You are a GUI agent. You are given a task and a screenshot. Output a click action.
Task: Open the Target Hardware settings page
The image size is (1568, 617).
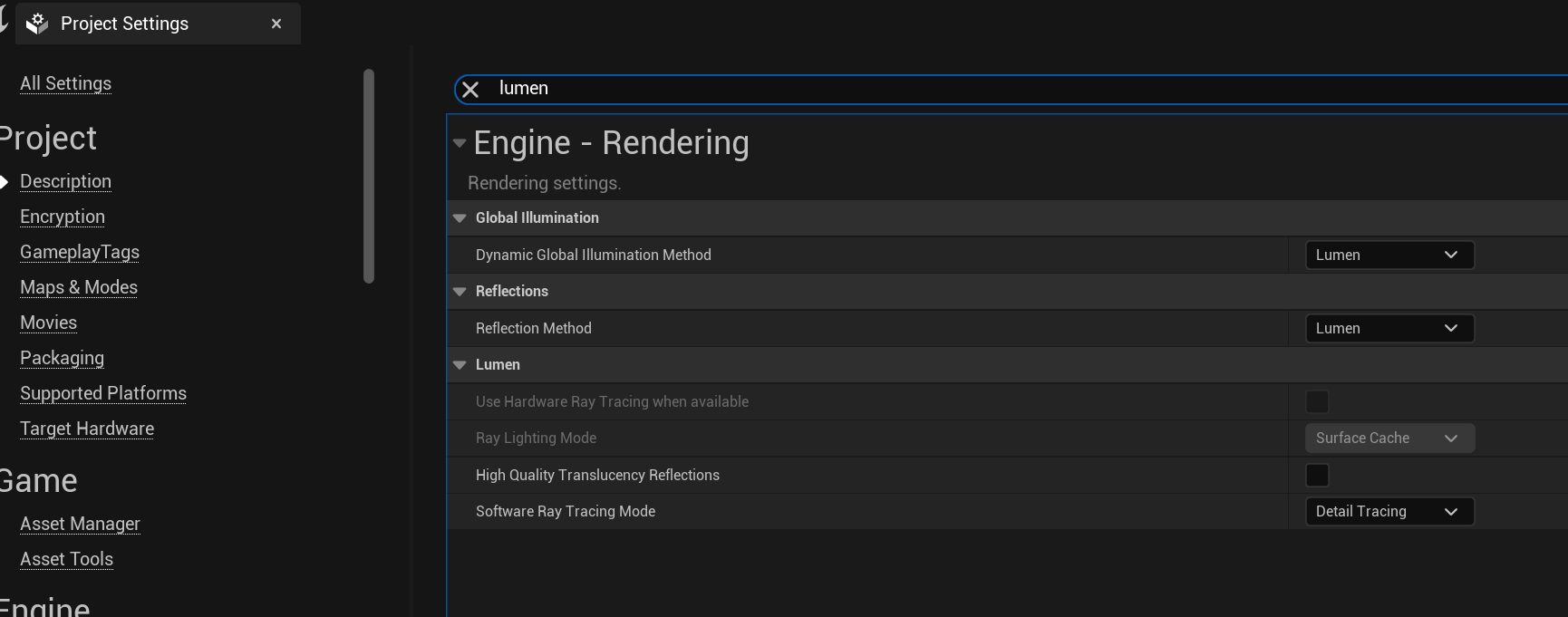tap(87, 429)
